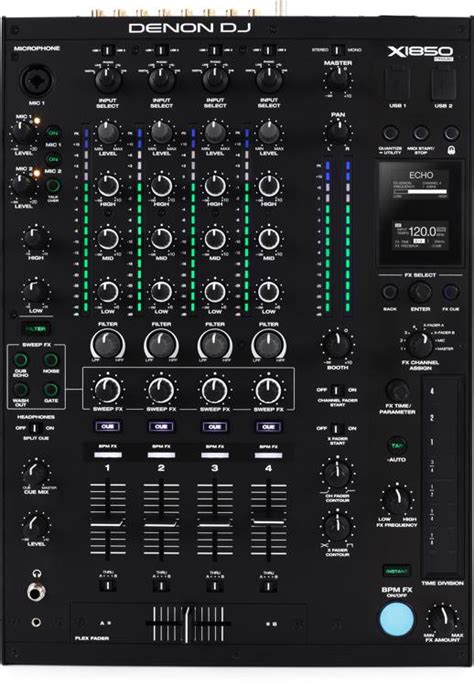Click channel 4 FILTER knob
Screen dimensions: 474x686
(x=269, y=345)
